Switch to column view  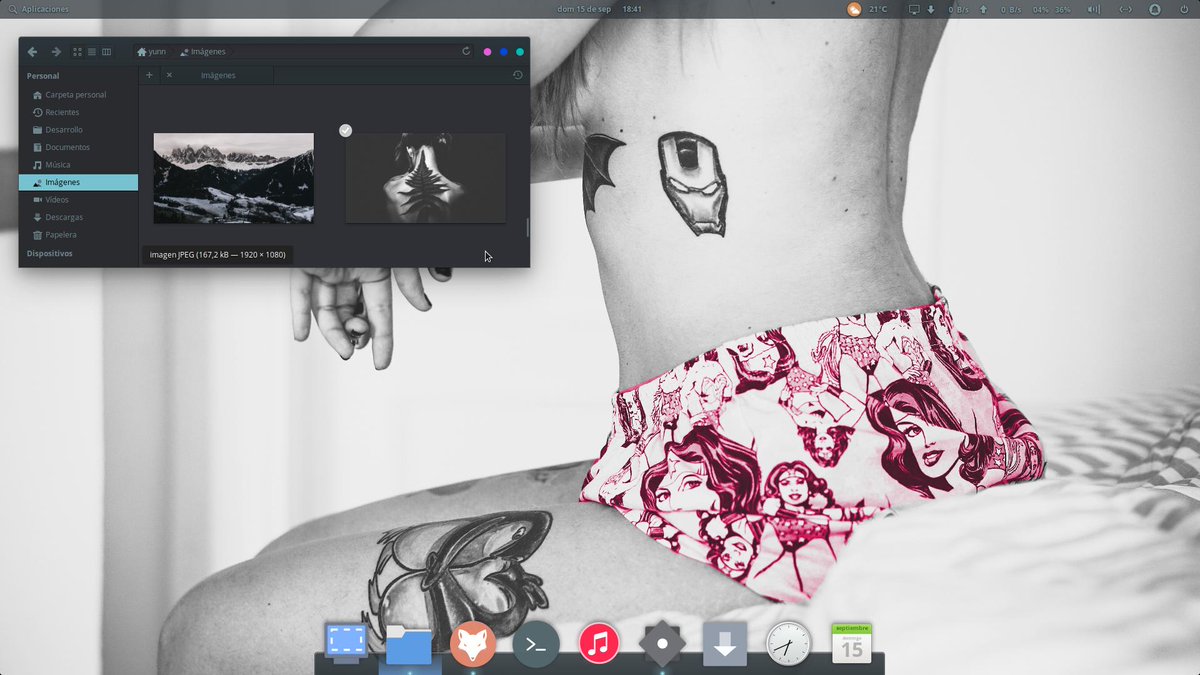coord(106,52)
